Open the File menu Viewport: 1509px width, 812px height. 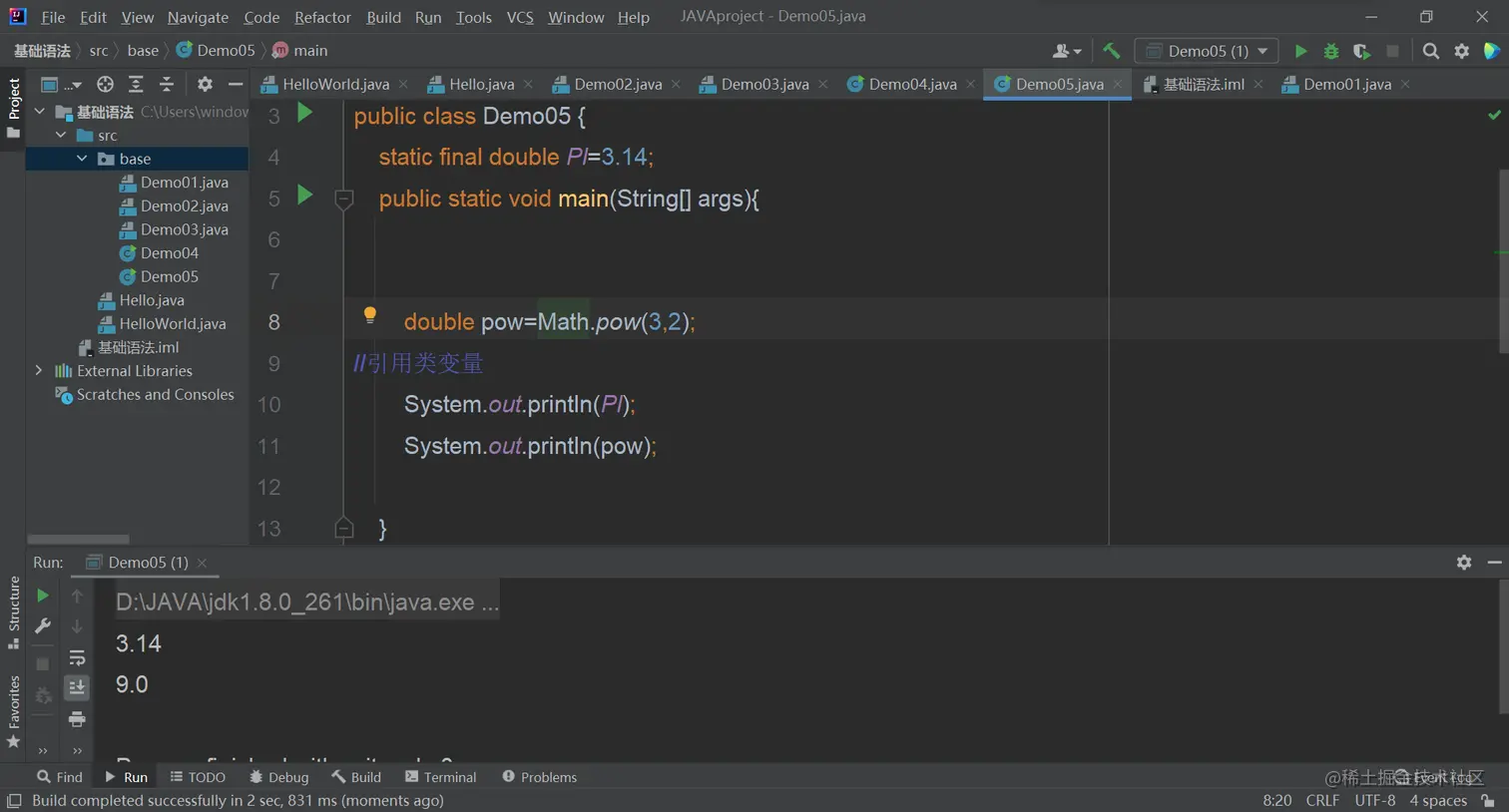[x=53, y=17]
